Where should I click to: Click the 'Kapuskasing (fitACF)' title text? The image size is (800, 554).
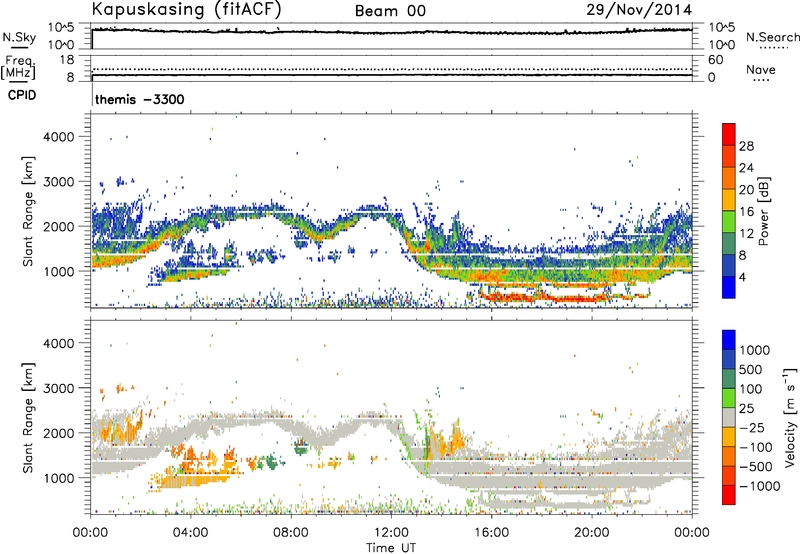[186, 9]
